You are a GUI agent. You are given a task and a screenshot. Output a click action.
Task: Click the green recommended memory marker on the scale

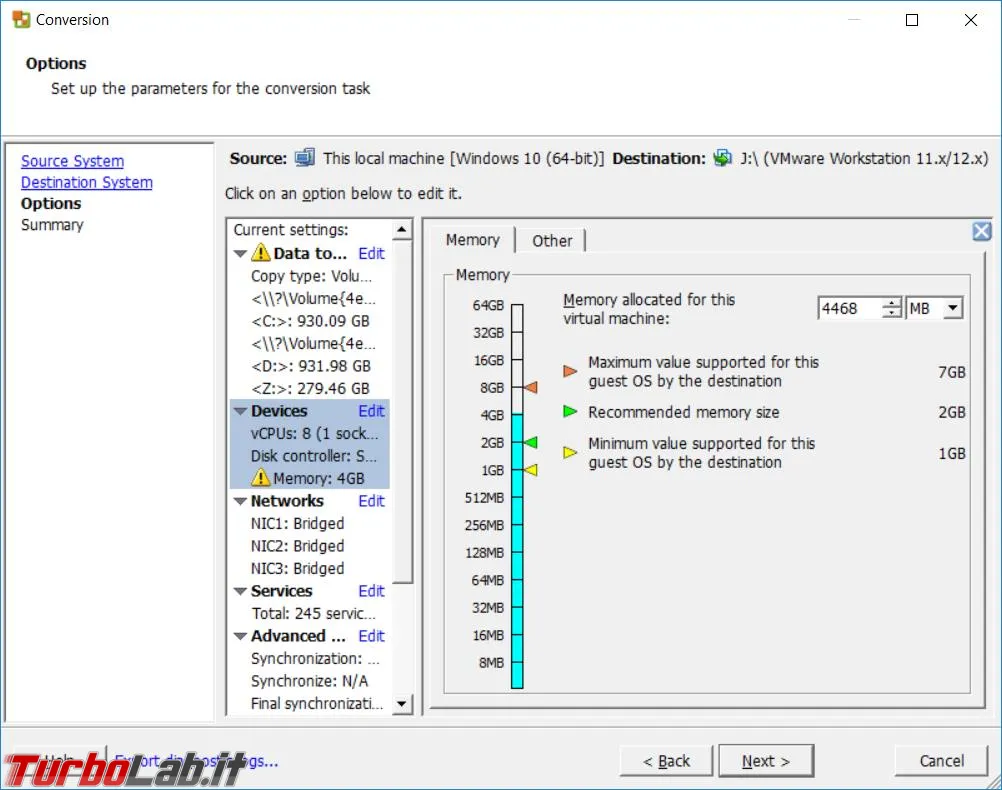[x=530, y=442]
